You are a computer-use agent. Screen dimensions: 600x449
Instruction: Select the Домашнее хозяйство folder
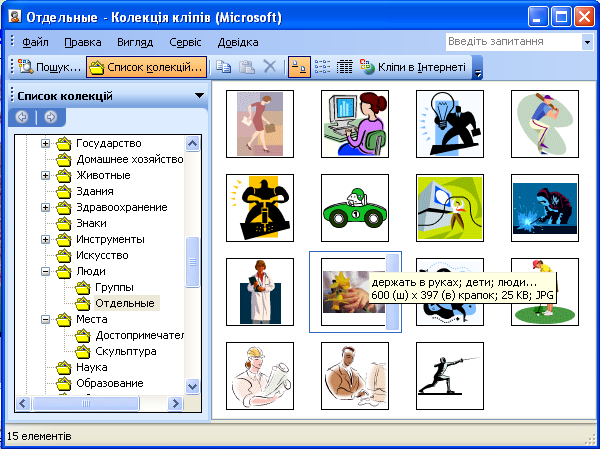119,159
